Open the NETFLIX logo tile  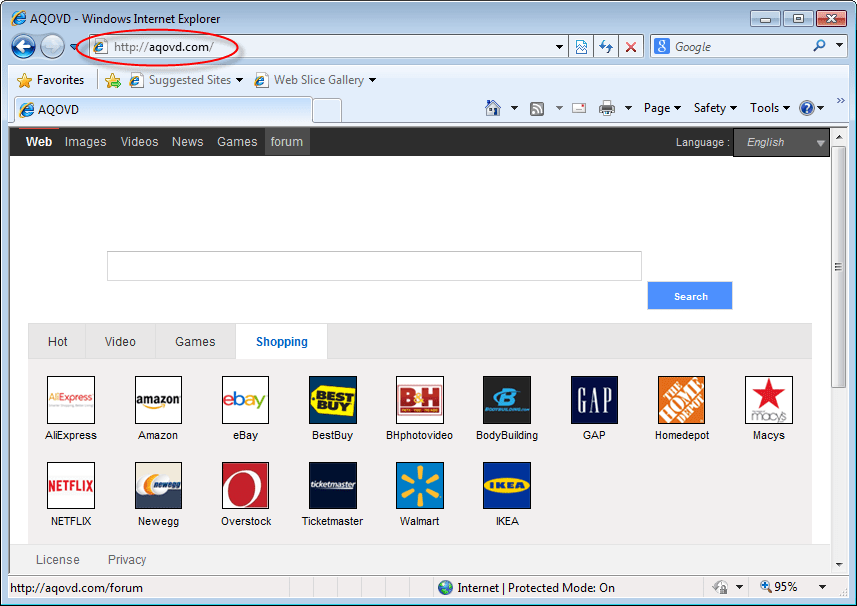71,486
